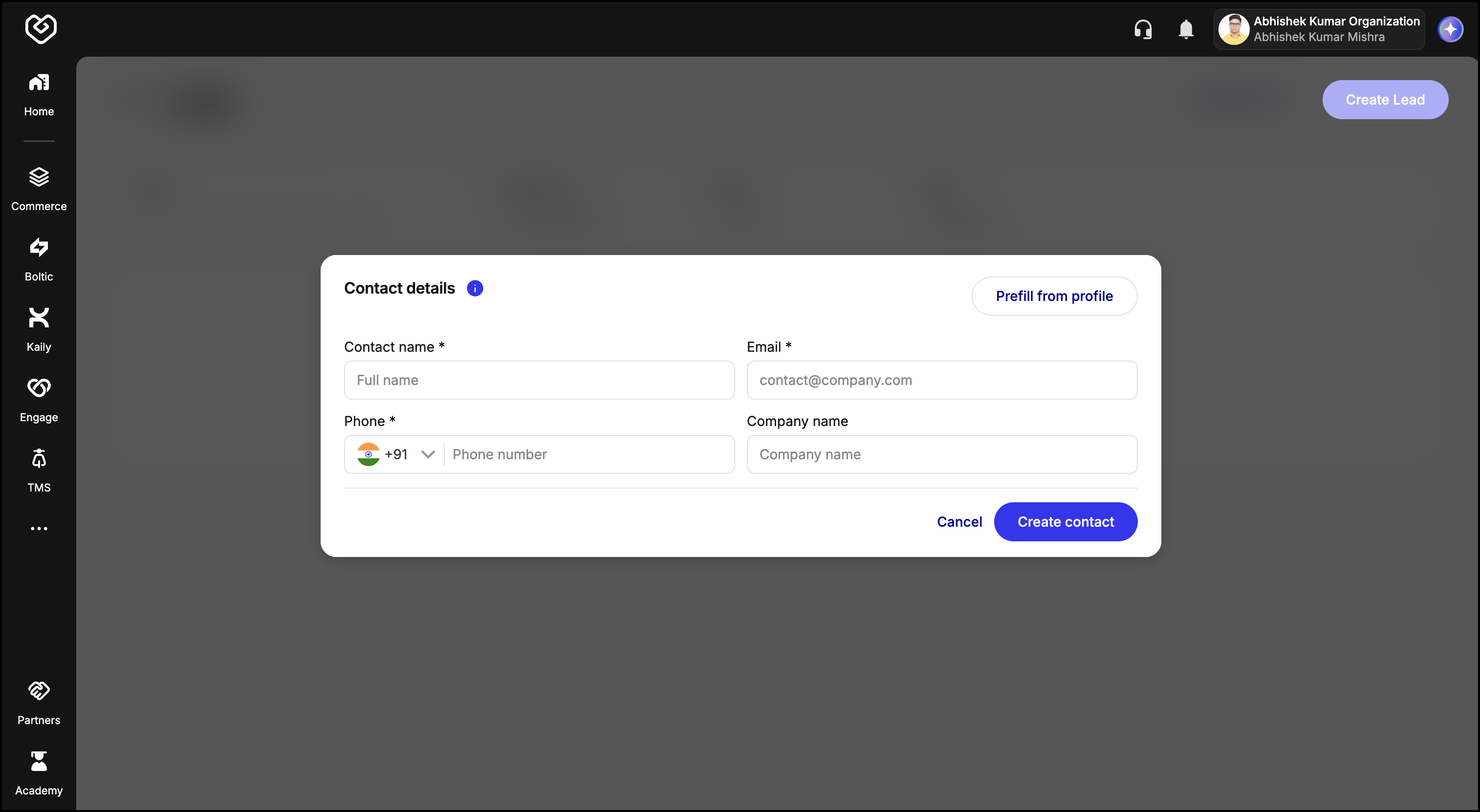Click the Fynd logo at top left
This screenshot has height=812, width=1480.
click(41, 29)
